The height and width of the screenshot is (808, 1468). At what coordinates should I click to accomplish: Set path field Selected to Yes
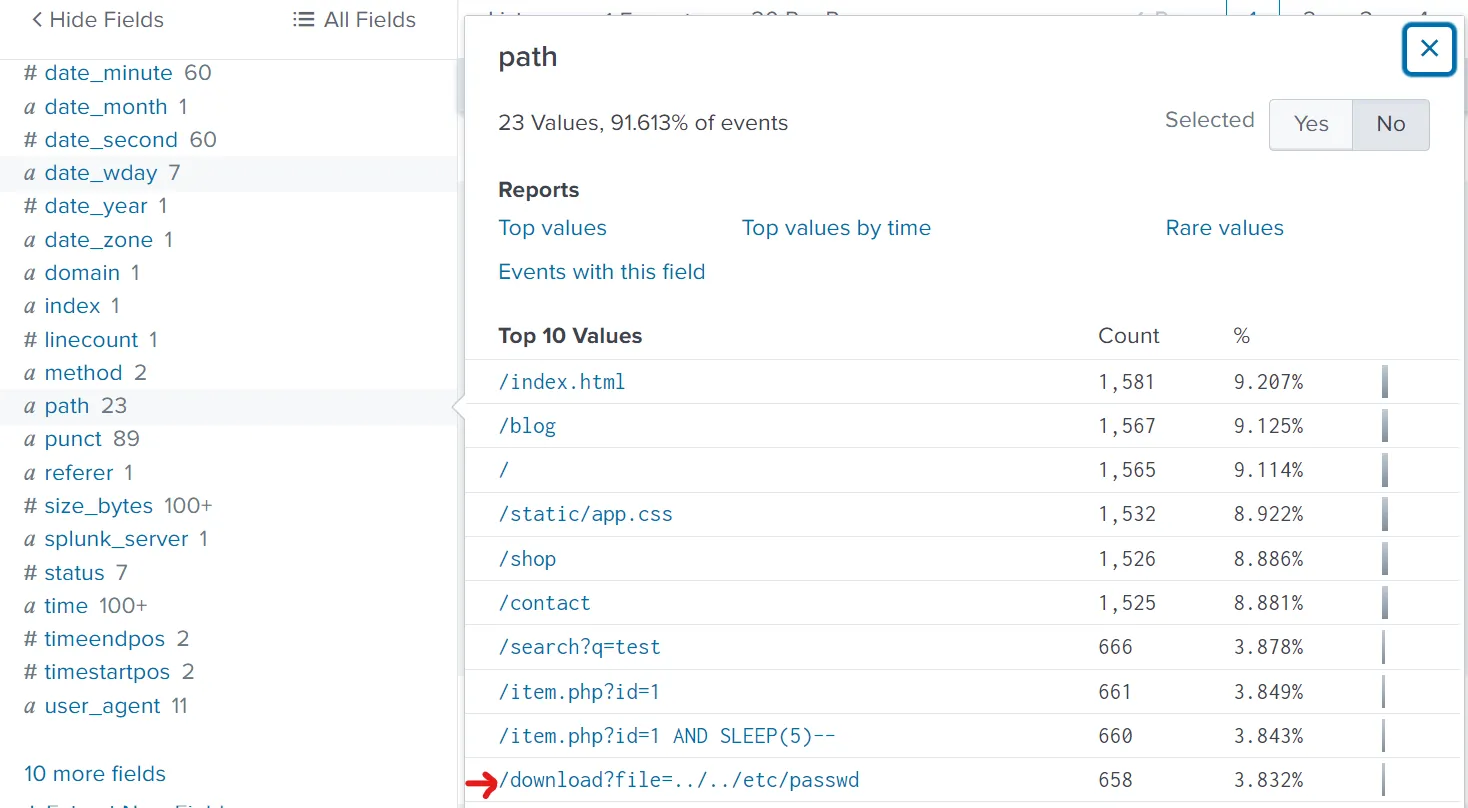pos(1311,124)
